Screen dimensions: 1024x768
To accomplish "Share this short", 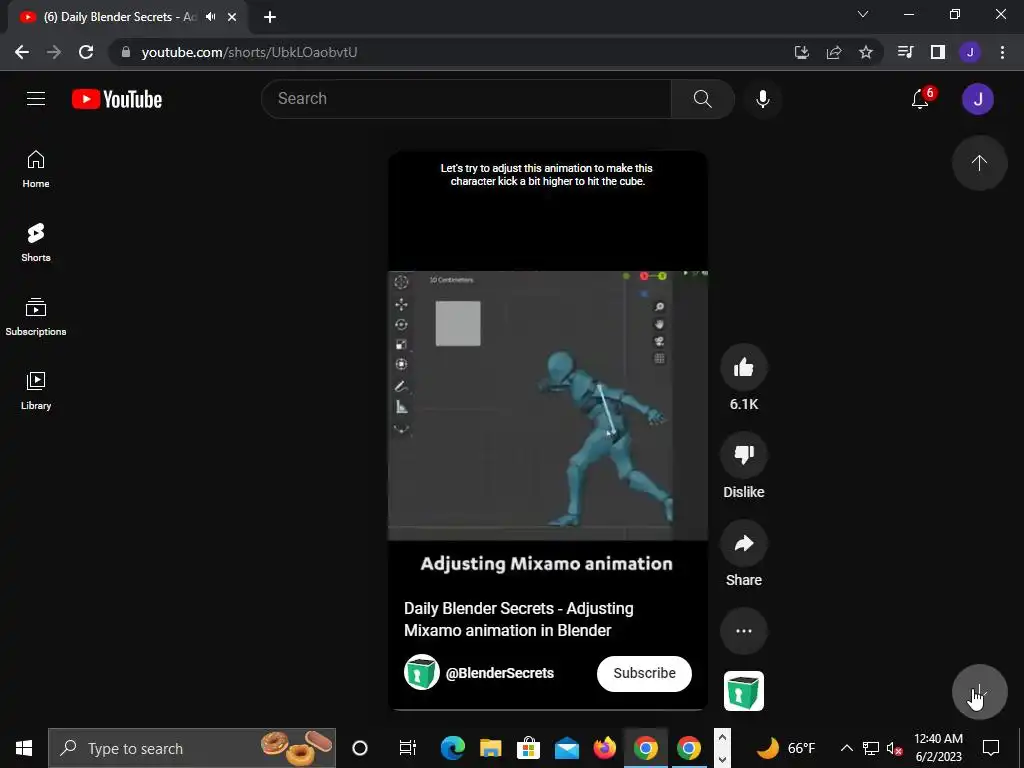I will click(744, 543).
